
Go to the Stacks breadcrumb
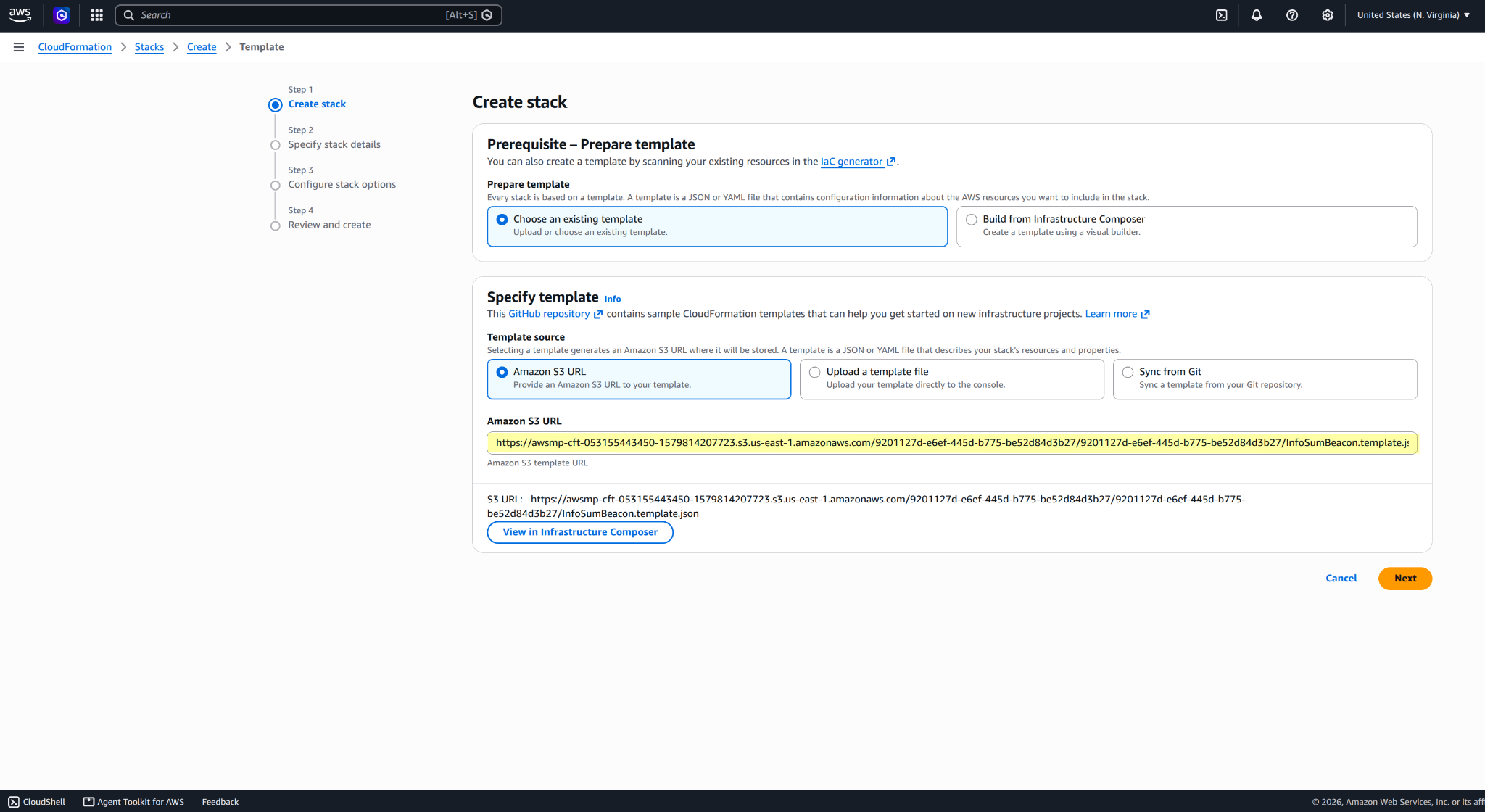tap(149, 47)
